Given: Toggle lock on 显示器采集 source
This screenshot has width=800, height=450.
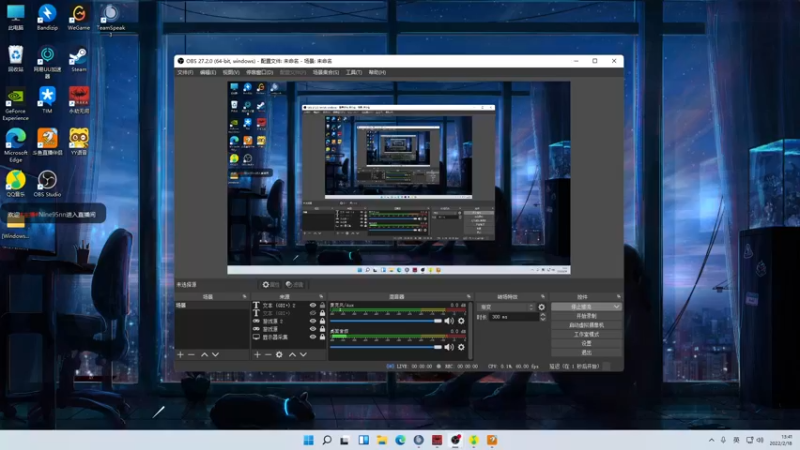Looking at the screenshot, I should (x=322, y=337).
